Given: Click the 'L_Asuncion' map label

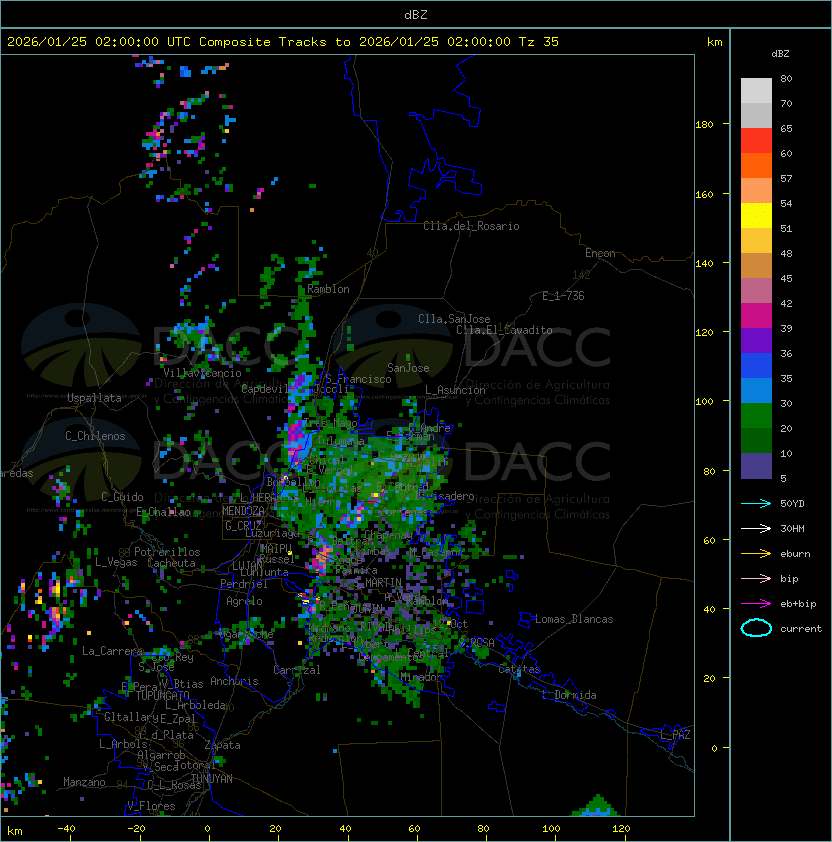Looking at the screenshot, I should (x=455, y=390).
